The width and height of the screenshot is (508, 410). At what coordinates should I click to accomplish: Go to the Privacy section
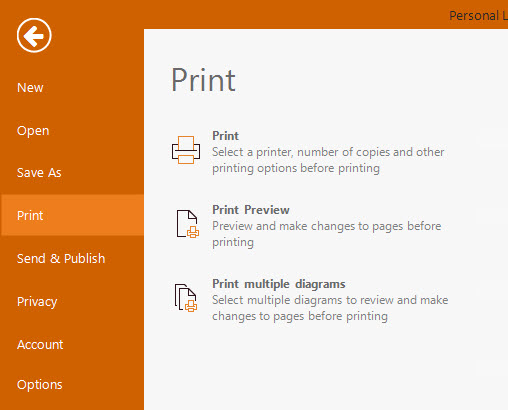[x=37, y=302]
